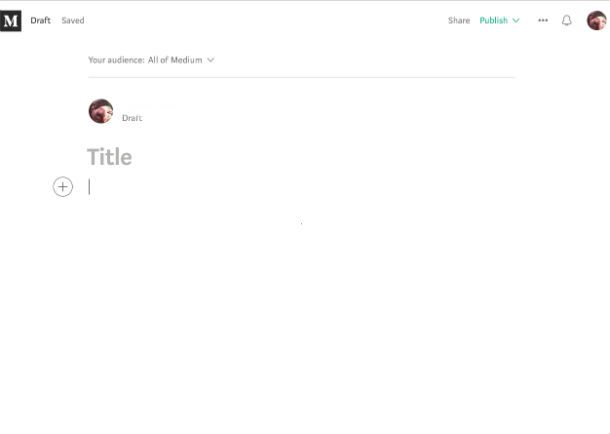Expand the chevron next to Publish
The width and height of the screenshot is (610, 434).
[516, 20]
